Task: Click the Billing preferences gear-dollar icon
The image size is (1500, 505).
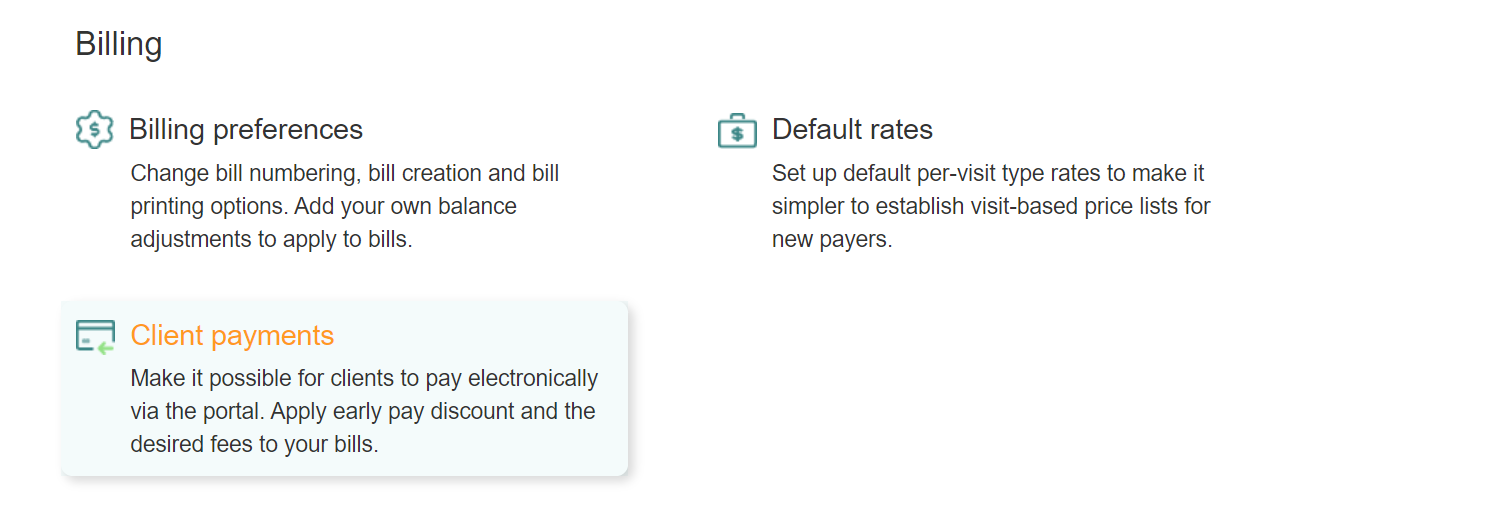Action: (x=95, y=130)
